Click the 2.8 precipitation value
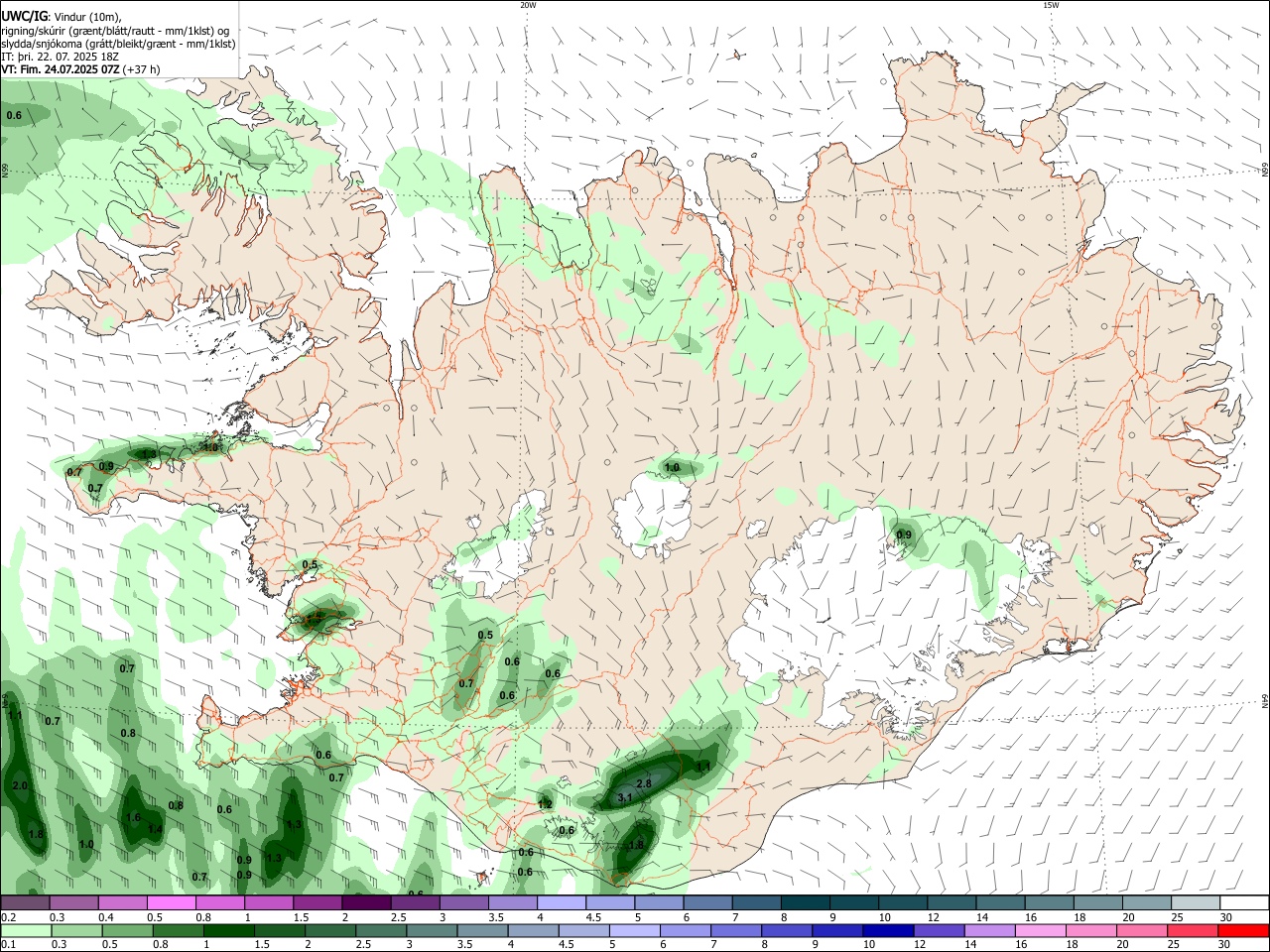1270x952 pixels. tap(643, 783)
